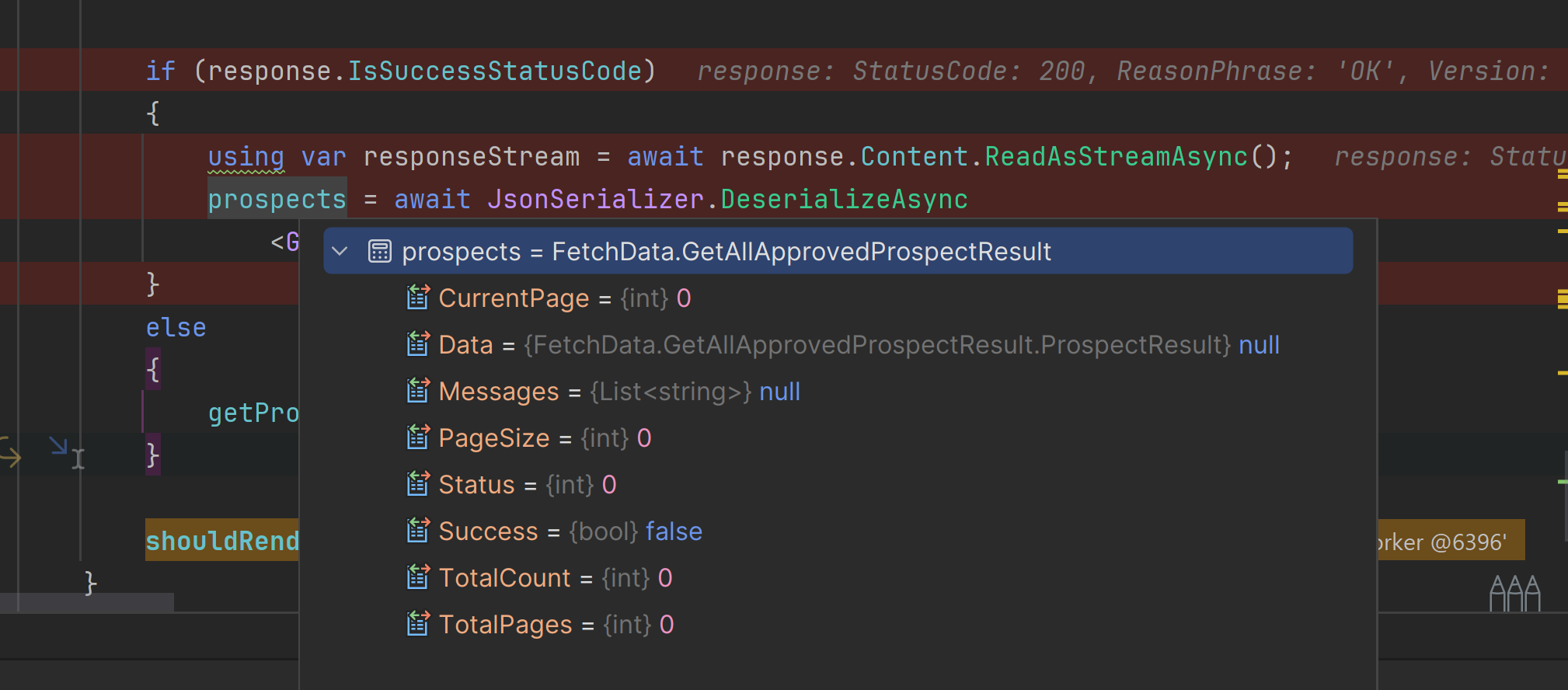Click the Messages property icon
The width and height of the screenshot is (1568, 690).
coord(418,391)
